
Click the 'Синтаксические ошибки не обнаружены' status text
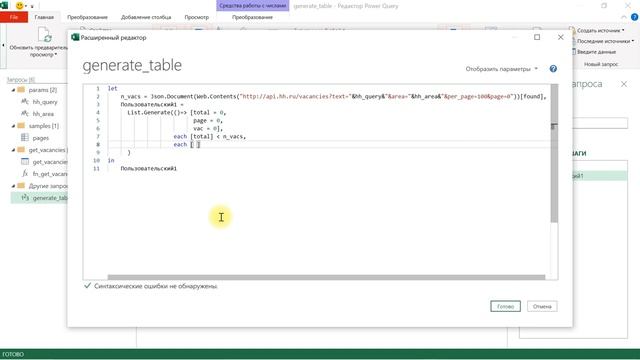point(156,286)
